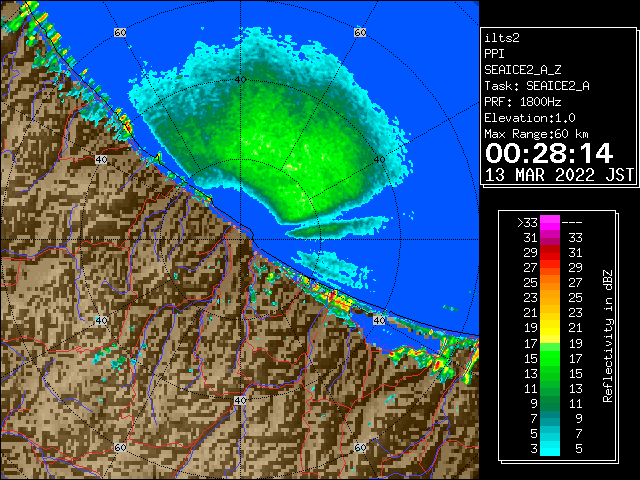
Task: Click the magenta >33 dBZ legend swatch
Action: coord(549,223)
